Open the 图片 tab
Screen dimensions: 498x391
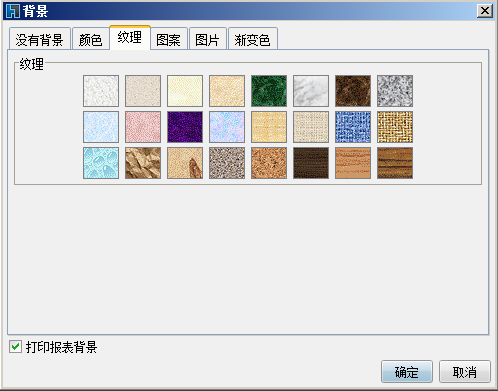[208, 39]
